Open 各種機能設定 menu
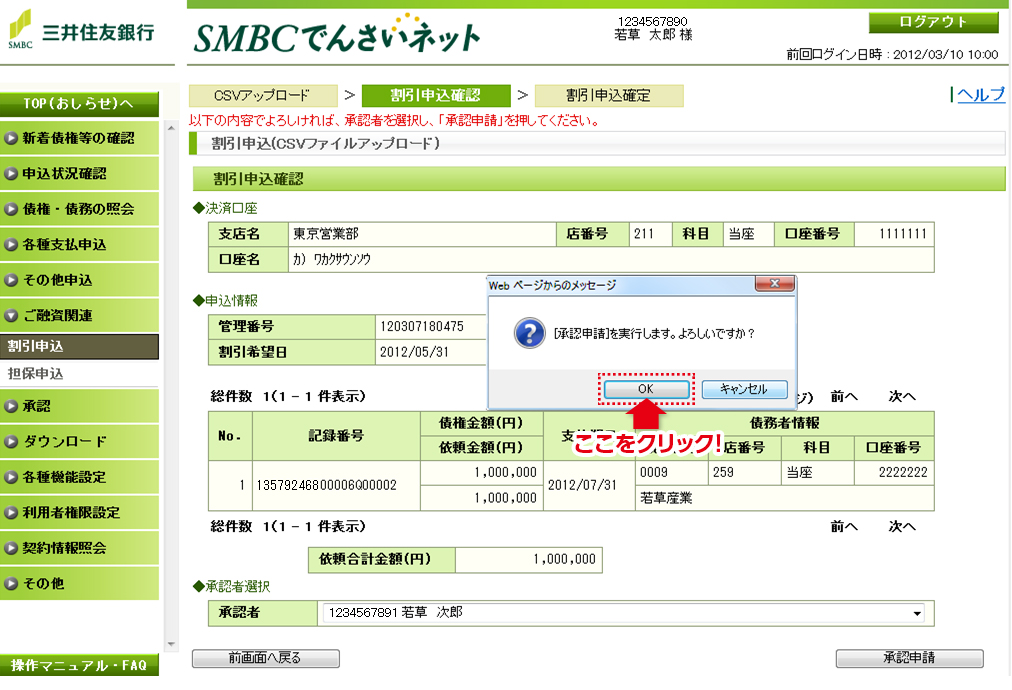The height and width of the screenshot is (690, 1012). 79,477
